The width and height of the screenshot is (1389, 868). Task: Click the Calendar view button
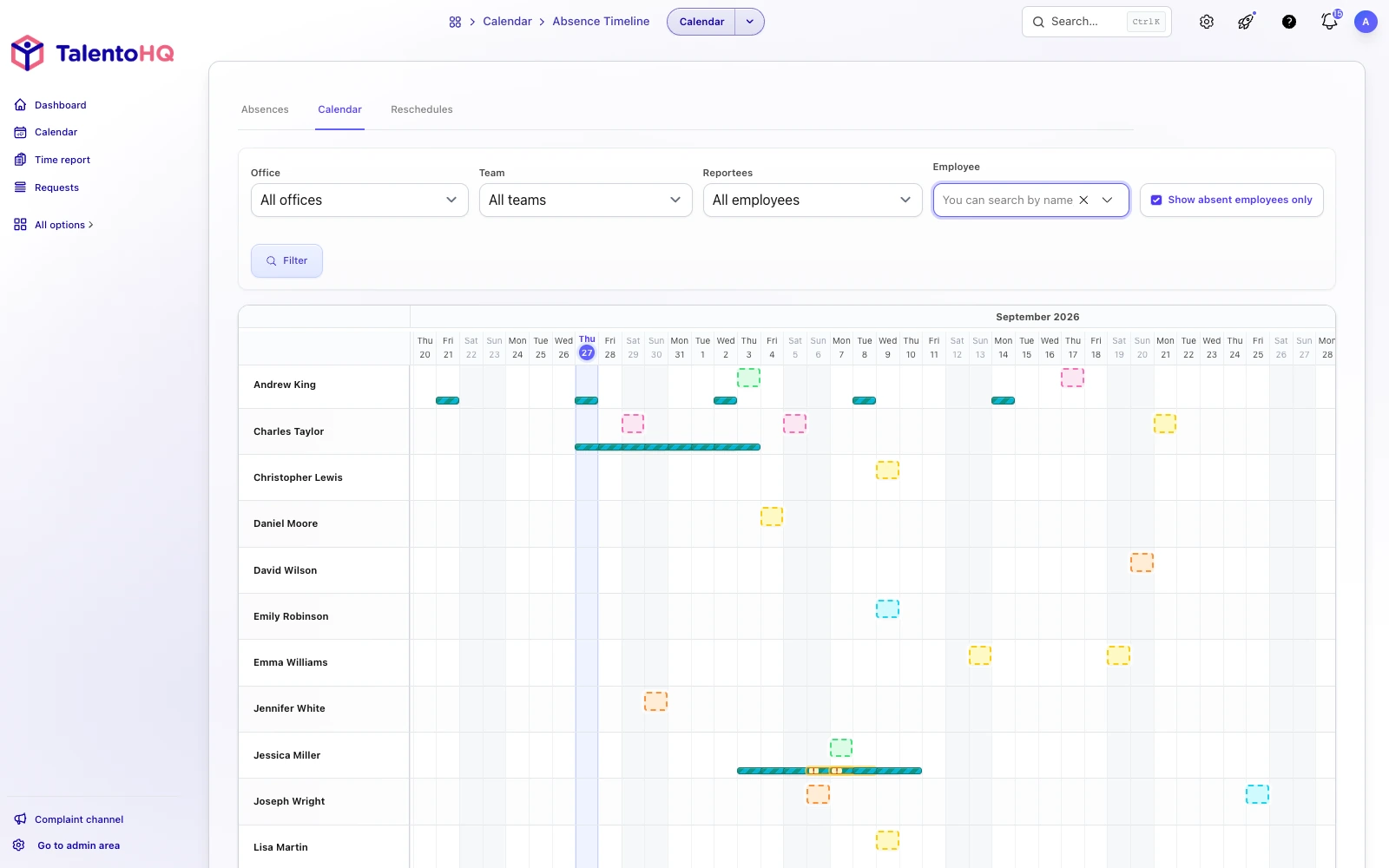pos(701,22)
